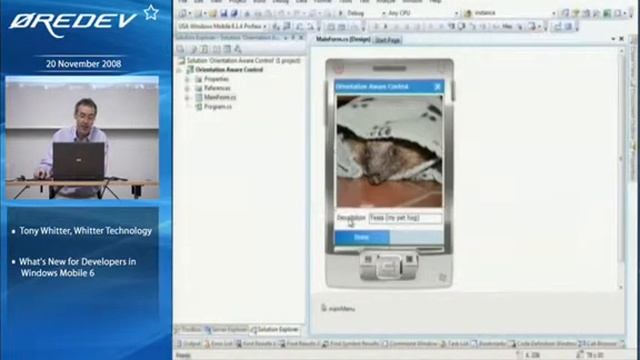This screenshot has width=640, height=360.
Task: Select the Properties folder in the tree
Action: click(216, 79)
